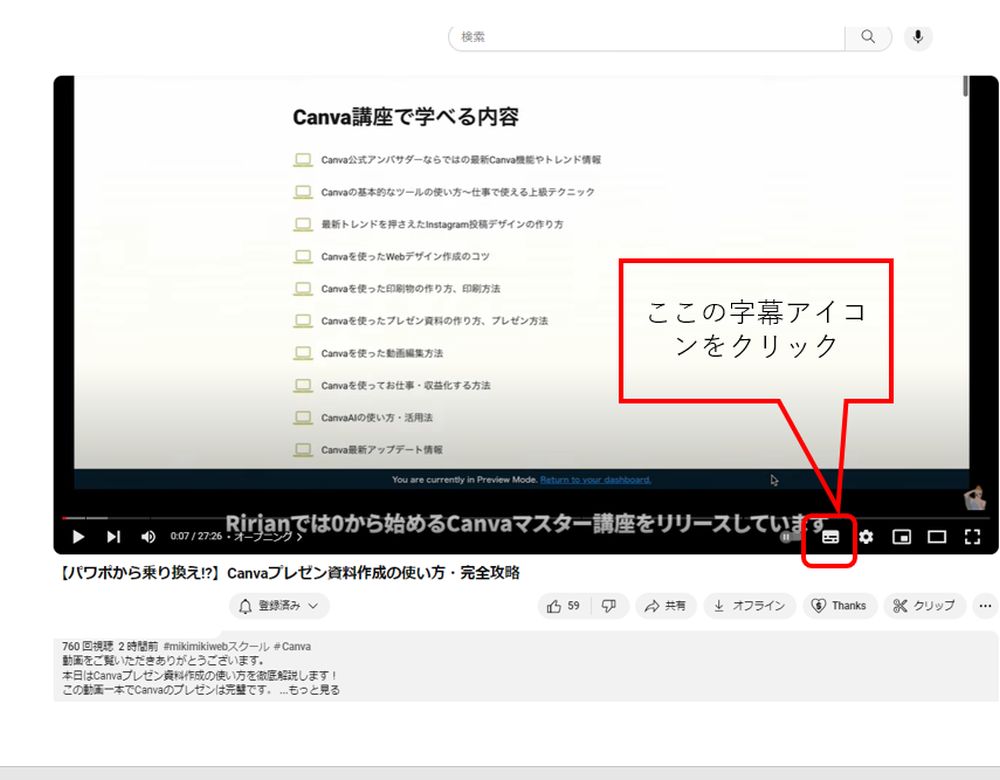Open the player settings gear
This screenshot has width=1000, height=780.
click(864, 537)
